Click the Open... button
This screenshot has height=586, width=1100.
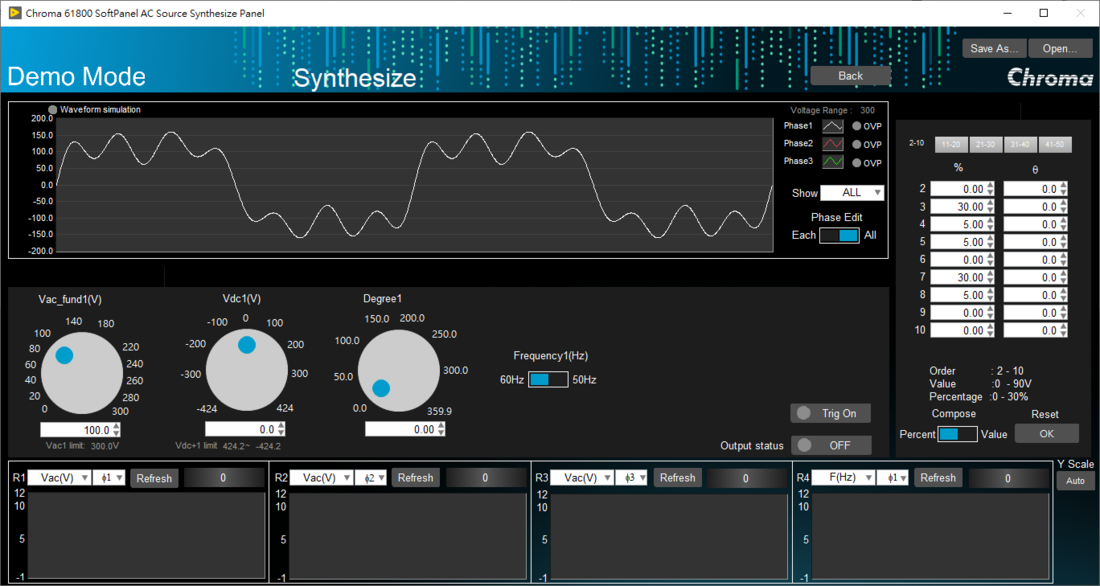[1059, 48]
